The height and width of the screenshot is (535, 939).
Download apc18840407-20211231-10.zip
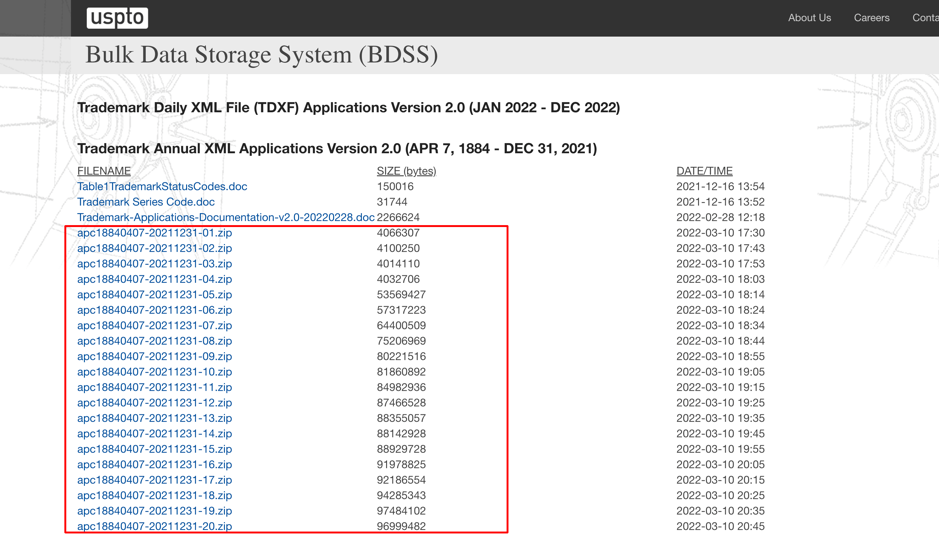[155, 372]
